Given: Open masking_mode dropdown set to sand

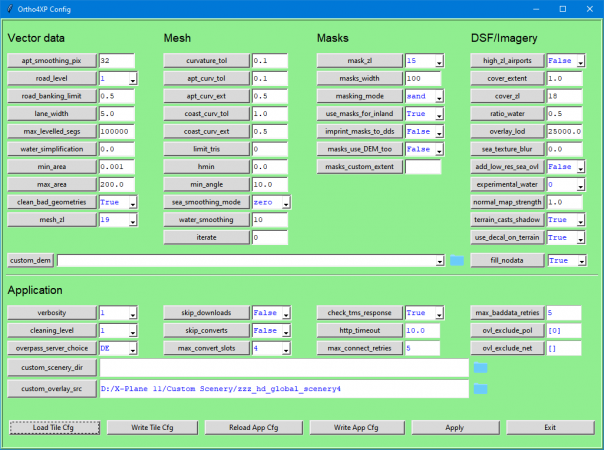Looking at the screenshot, I should 439,96.
